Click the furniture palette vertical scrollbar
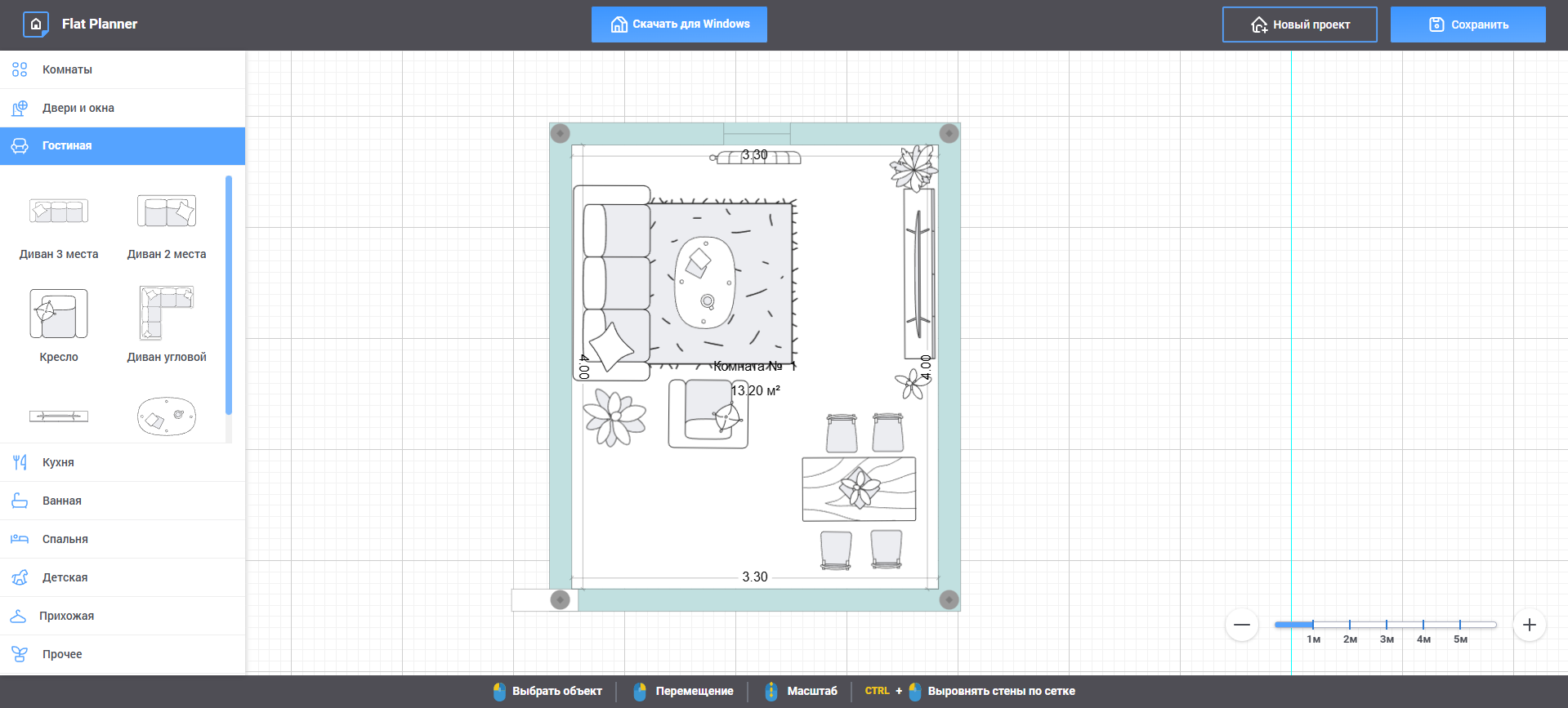1568x708 pixels. 229,294
